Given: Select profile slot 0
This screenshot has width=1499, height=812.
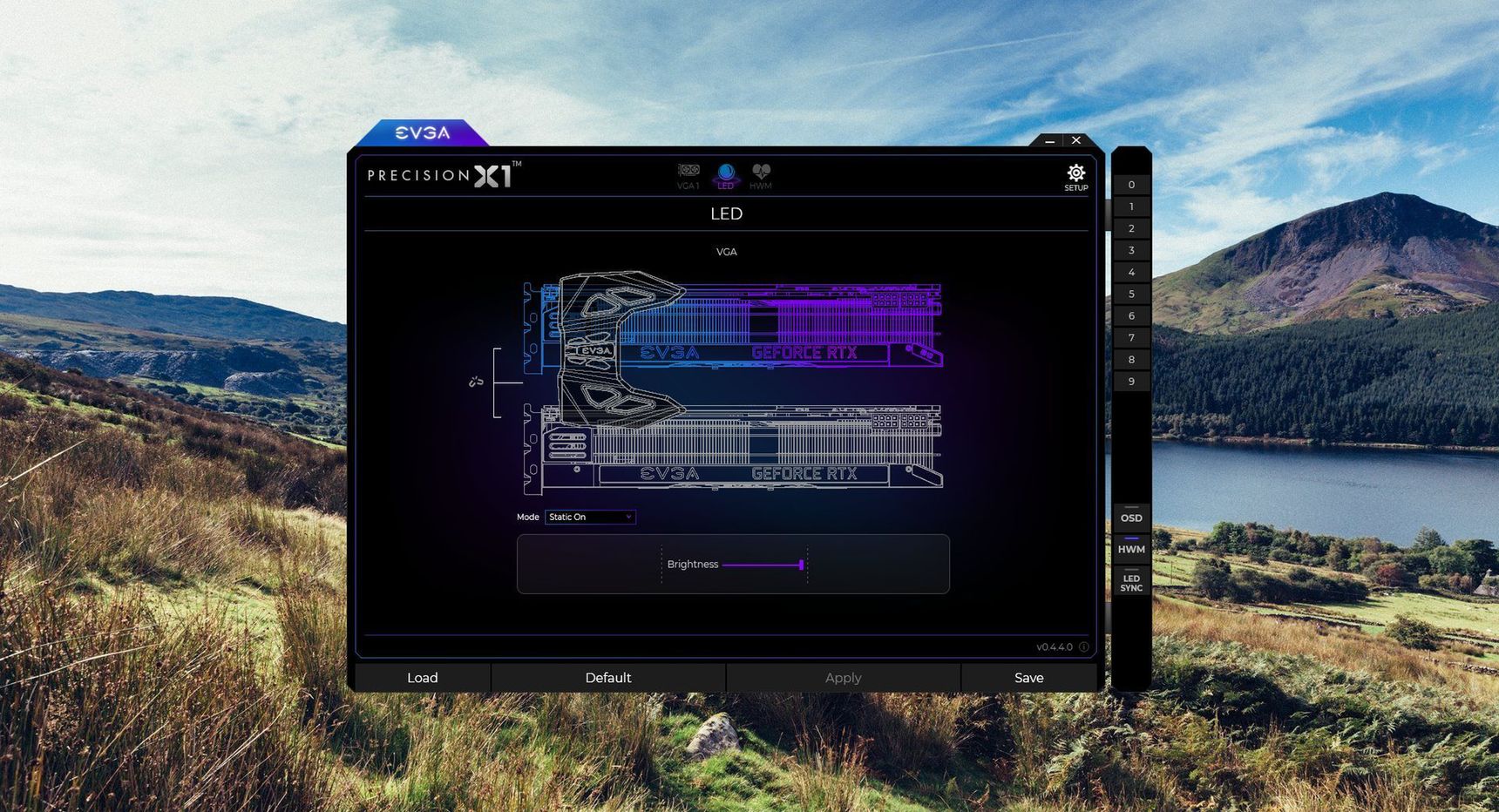Looking at the screenshot, I should [1131, 185].
